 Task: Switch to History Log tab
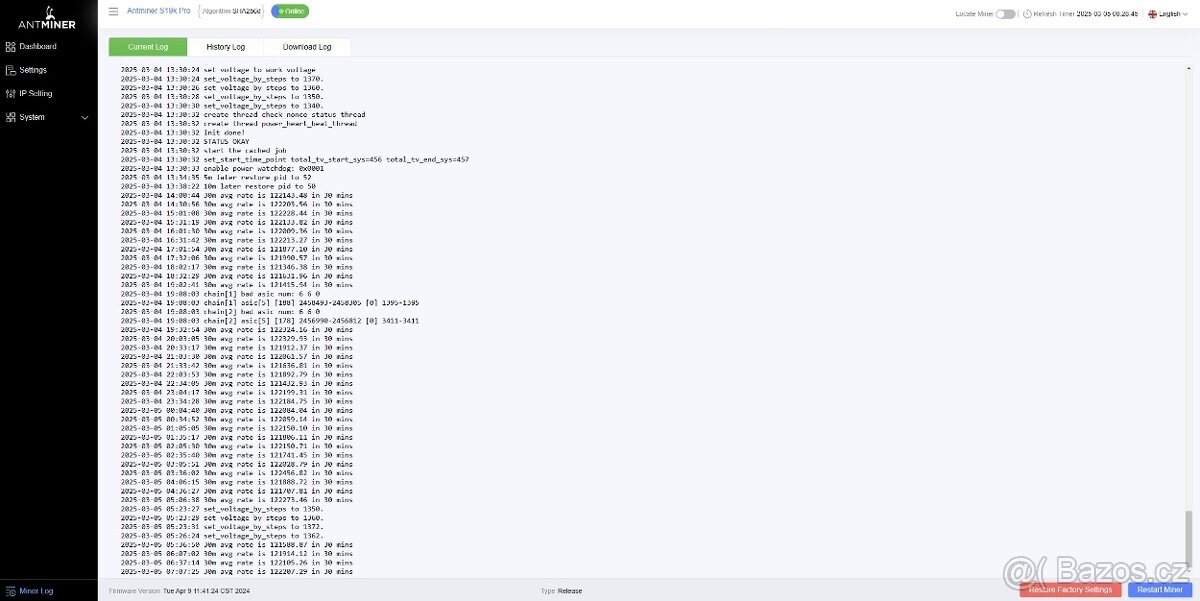[225, 47]
